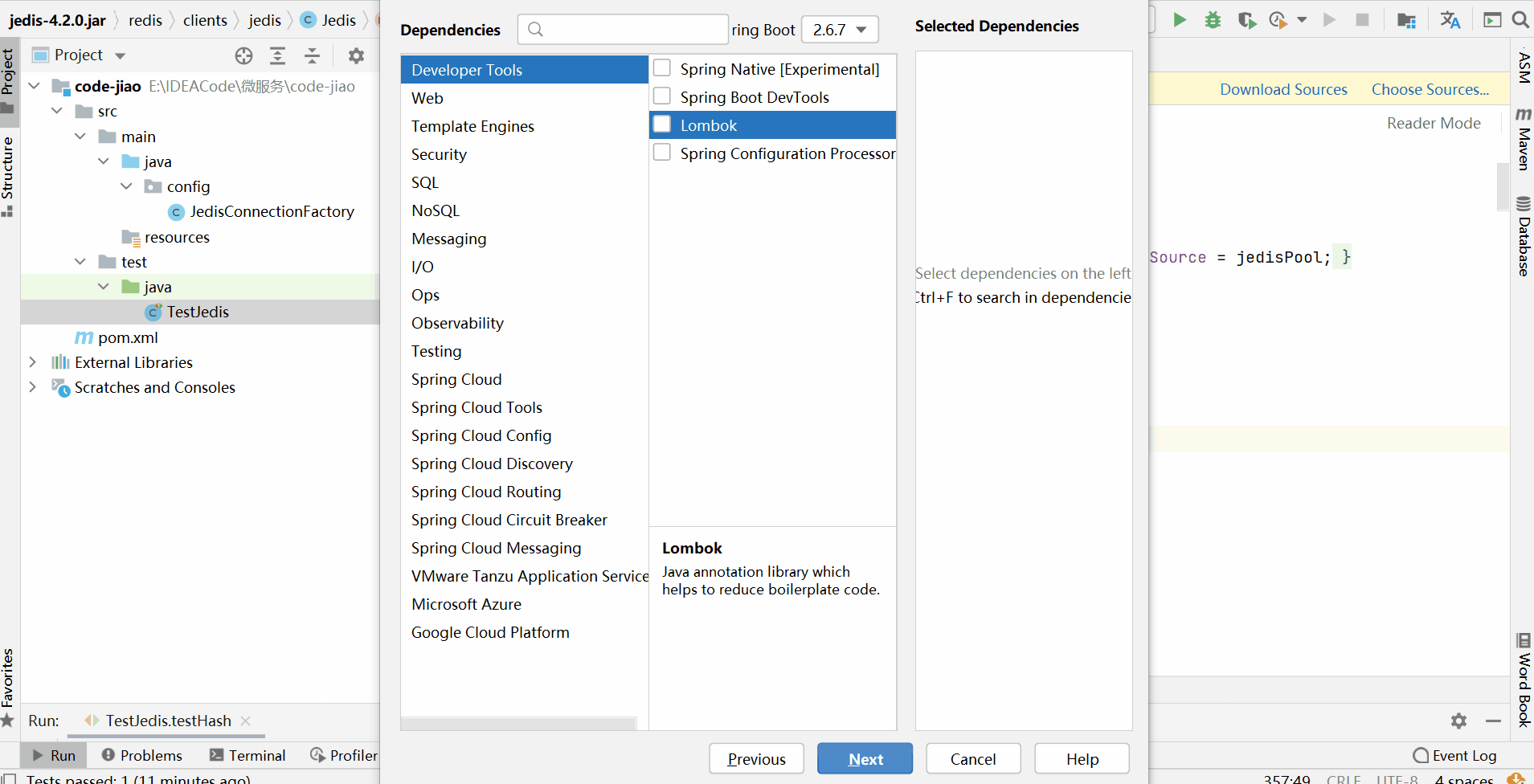The height and width of the screenshot is (784, 1534).
Task: Click the Stop square icon
Action: tap(1362, 20)
